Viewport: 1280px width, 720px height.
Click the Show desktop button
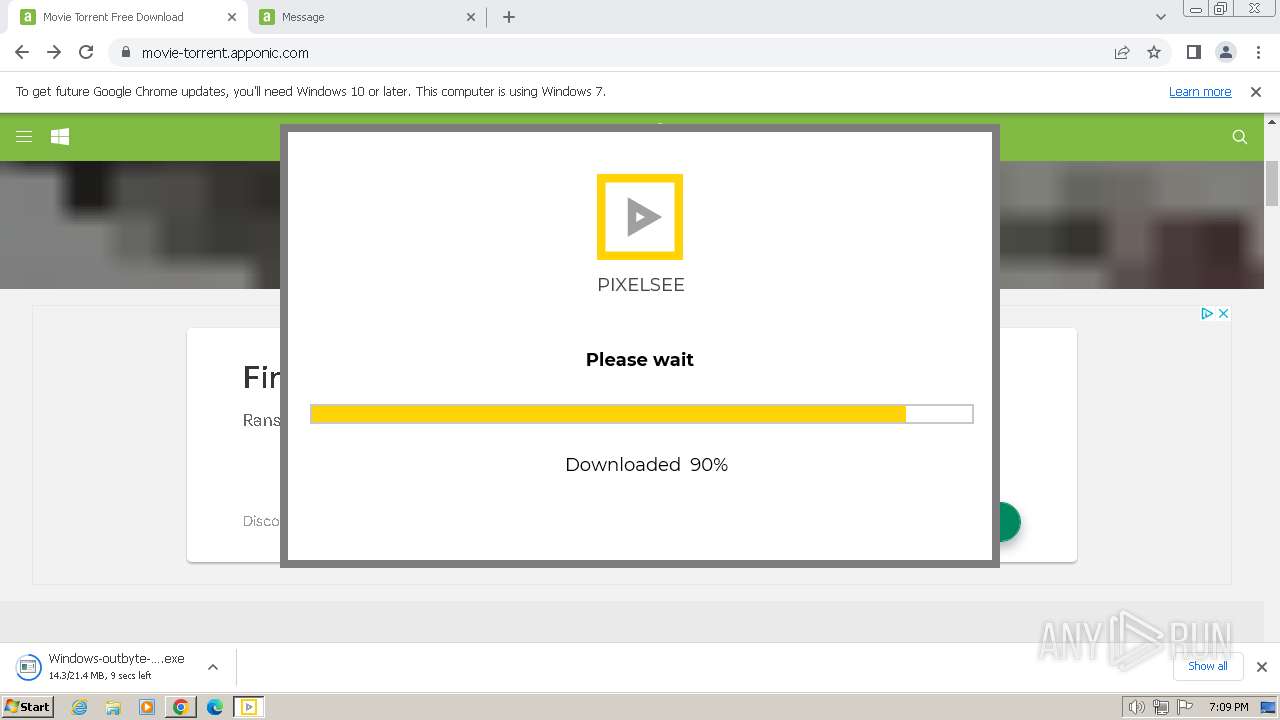[x=1268, y=707]
